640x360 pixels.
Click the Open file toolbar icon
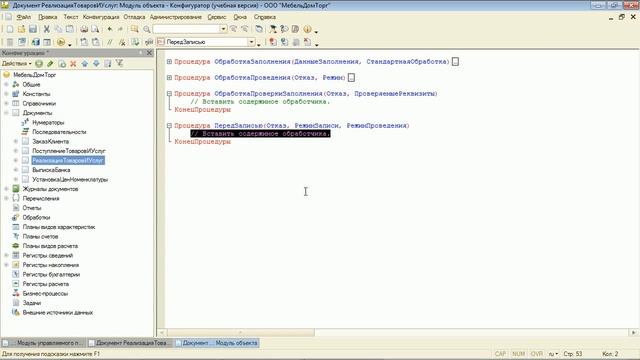click(x=21, y=29)
